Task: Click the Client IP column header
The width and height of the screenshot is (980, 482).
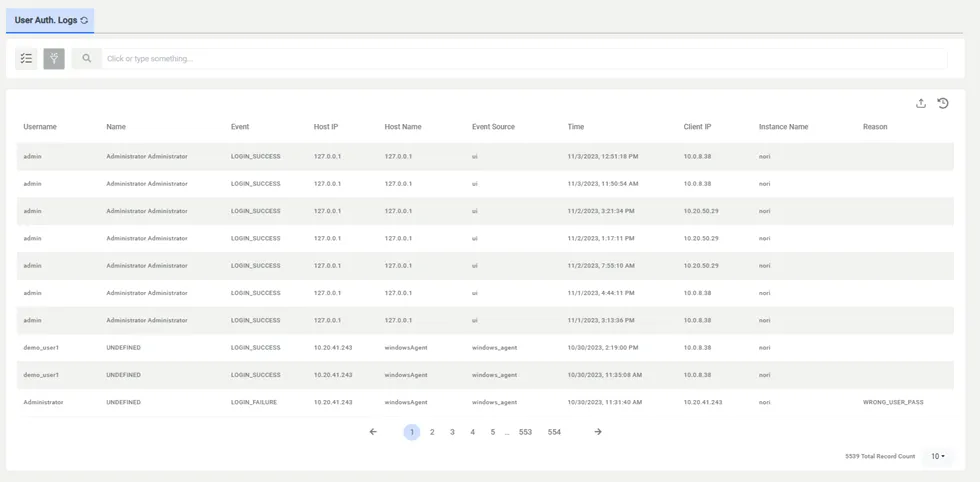Action: (698, 127)
